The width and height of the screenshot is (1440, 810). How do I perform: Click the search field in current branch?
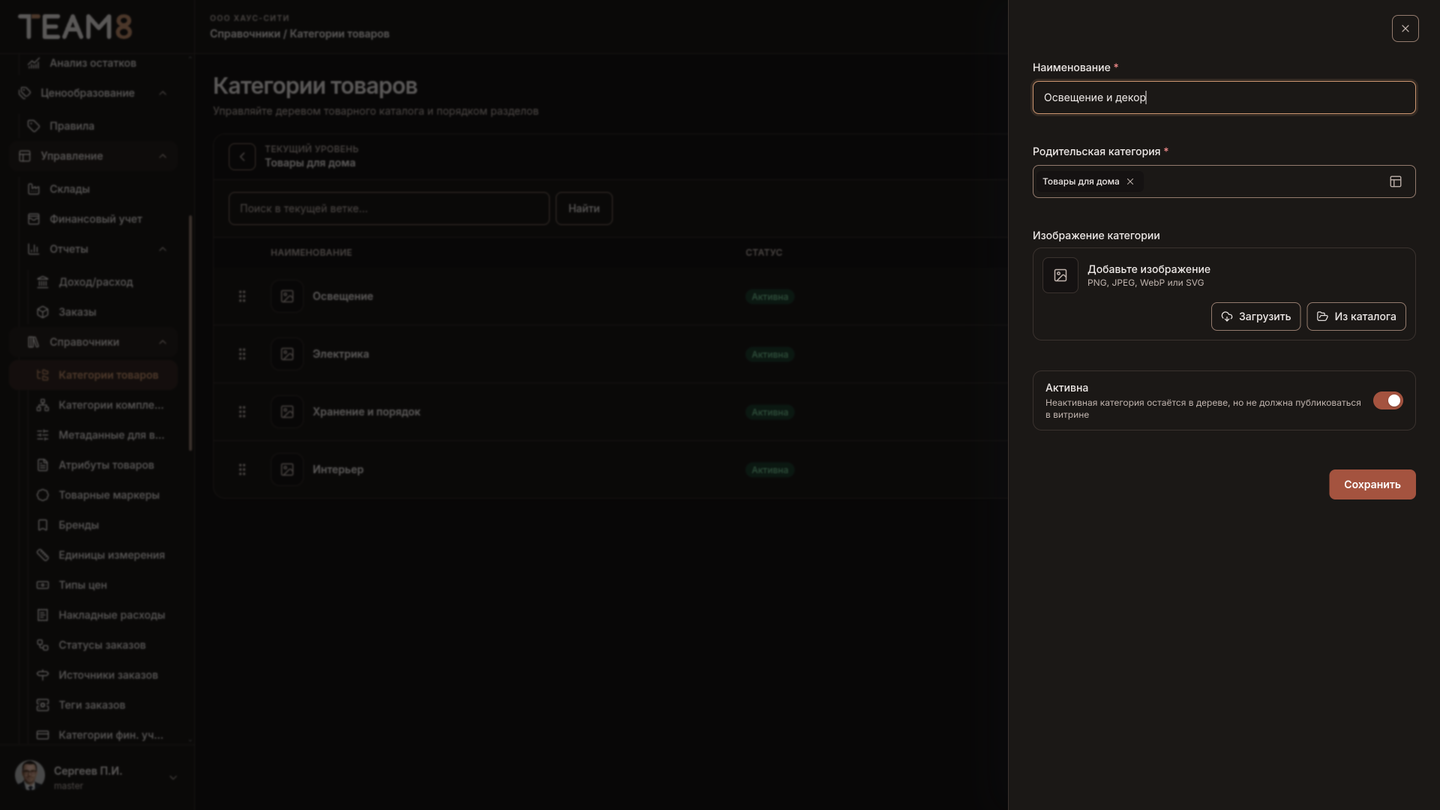coord(389,209)
